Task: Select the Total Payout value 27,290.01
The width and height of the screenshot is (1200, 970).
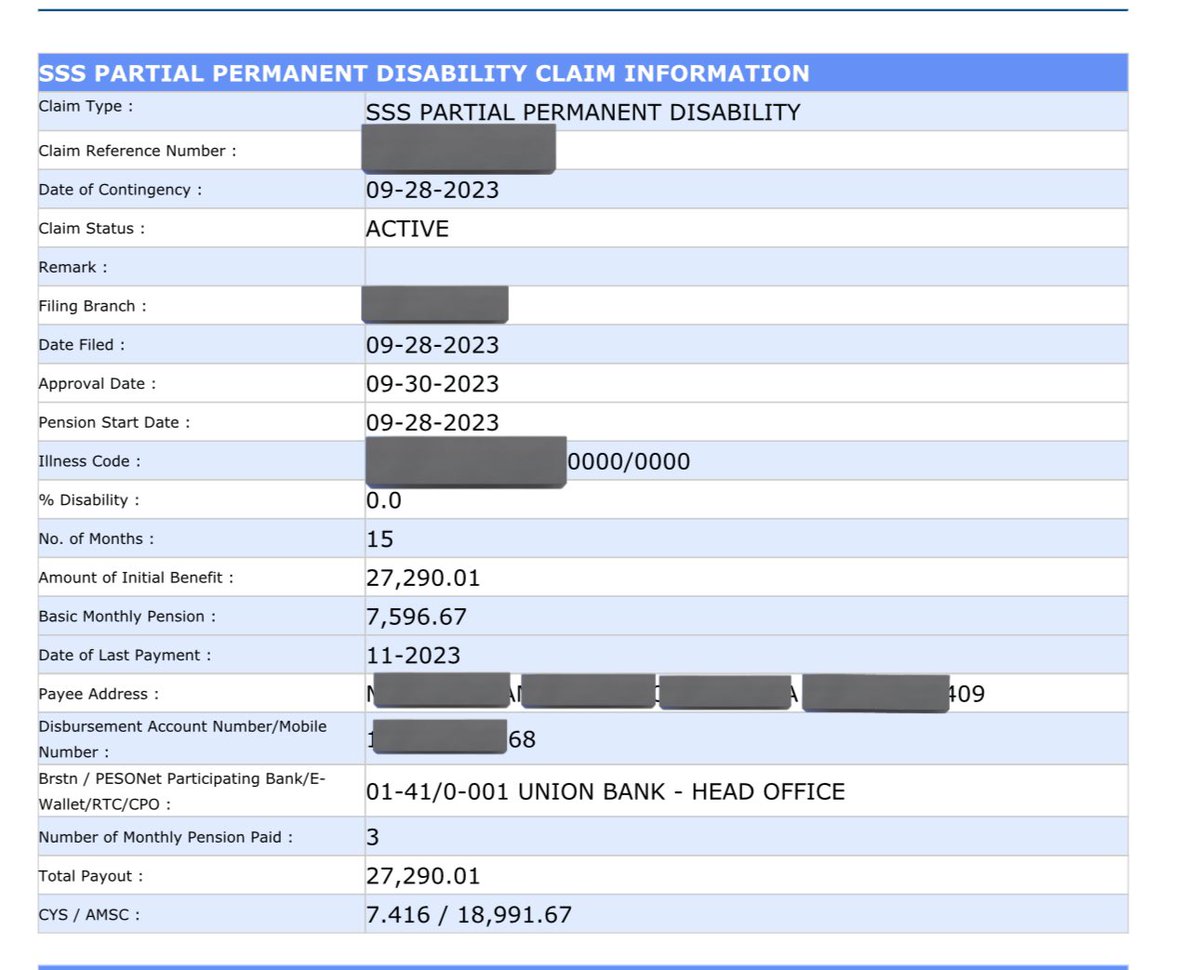Action: coord(423,876)
